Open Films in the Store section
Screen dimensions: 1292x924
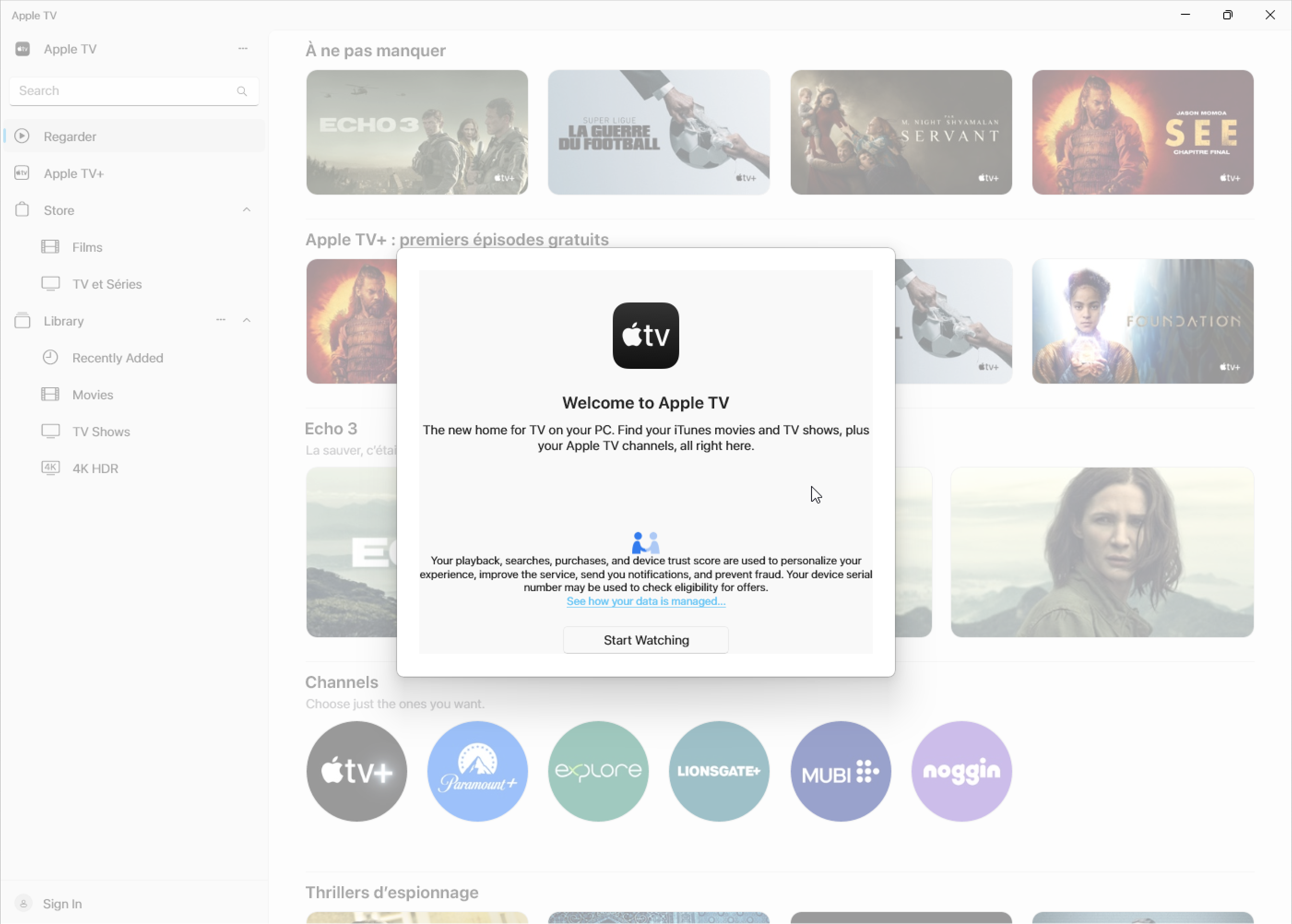point(134,248)
